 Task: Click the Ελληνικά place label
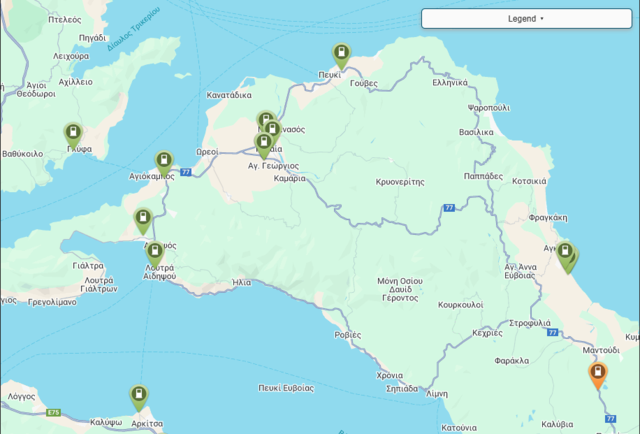tap(450, 82)
